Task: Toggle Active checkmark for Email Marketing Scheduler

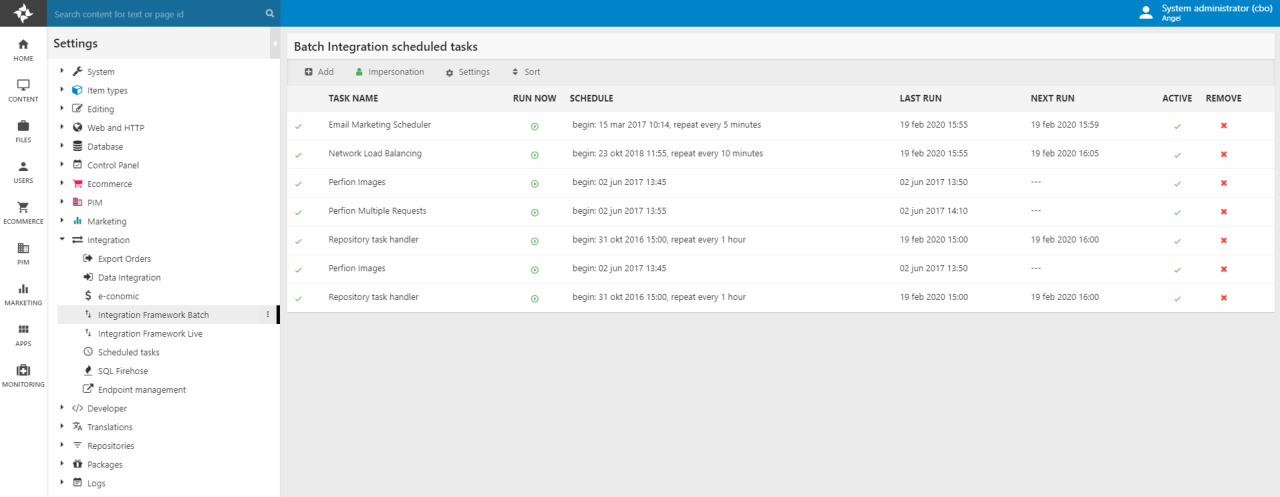Action: [1177, 126]
